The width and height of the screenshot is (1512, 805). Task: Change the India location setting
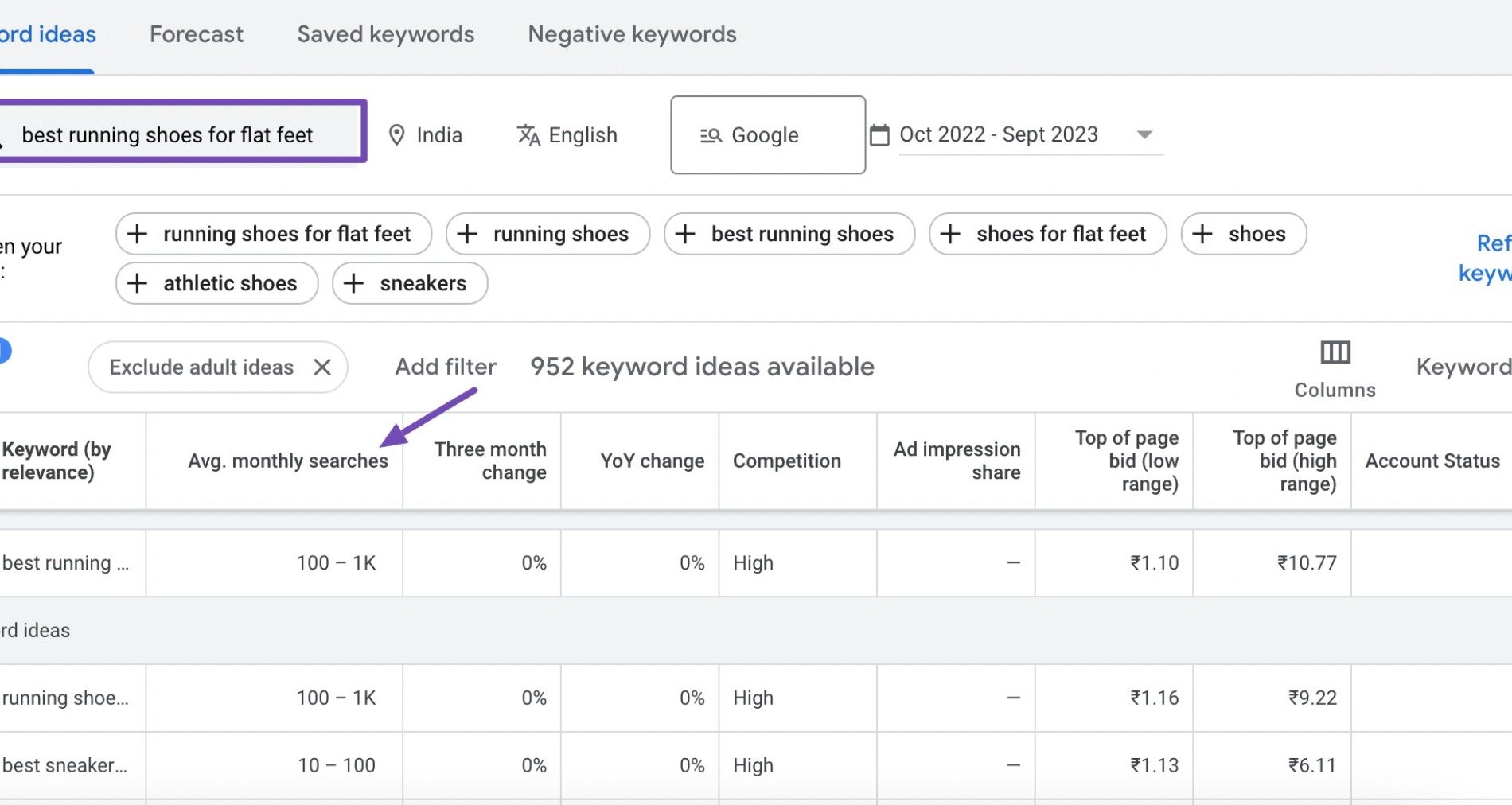[438, 135]
